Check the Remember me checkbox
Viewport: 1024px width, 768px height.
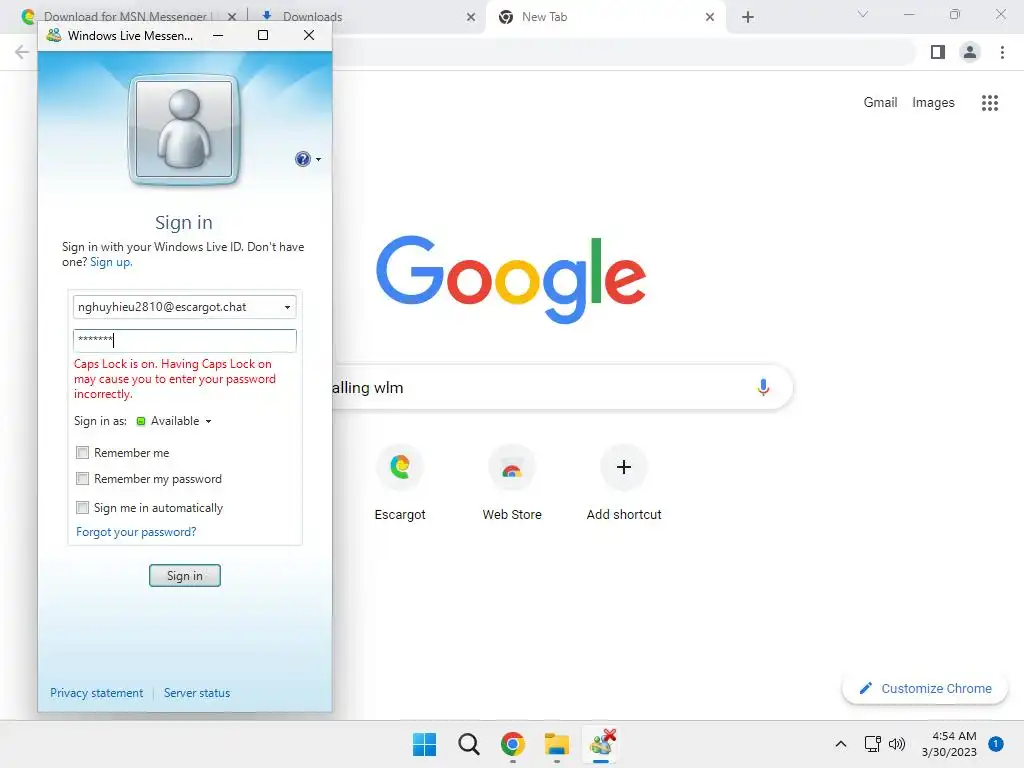82,453
